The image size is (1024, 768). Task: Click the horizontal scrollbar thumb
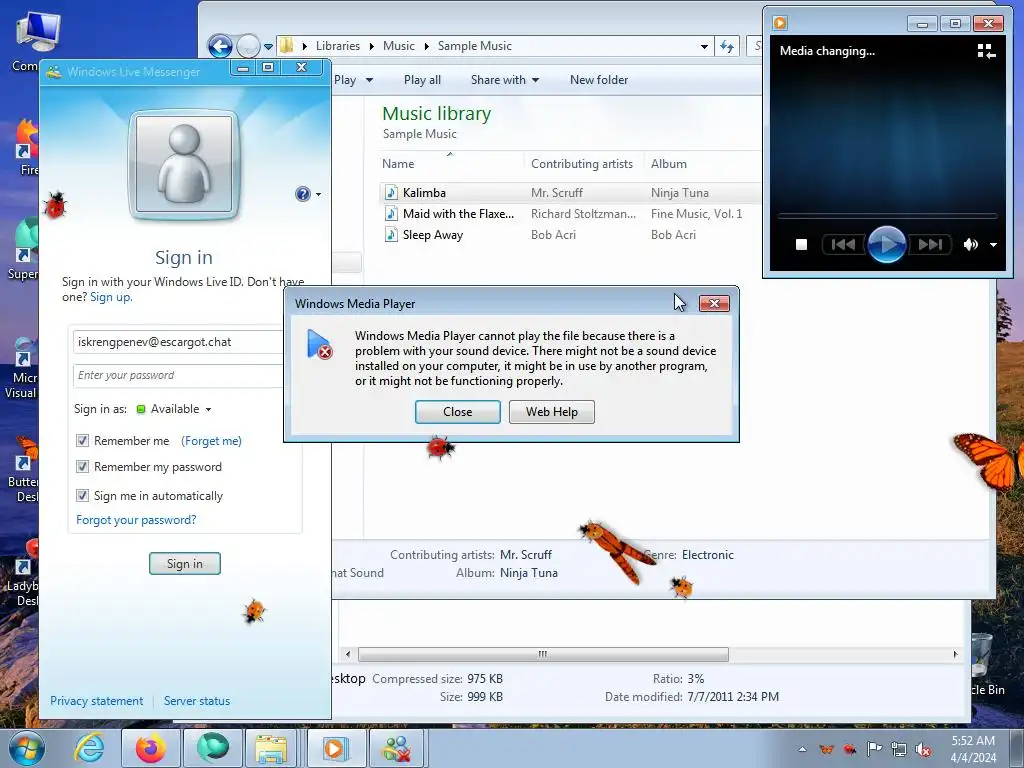(x=543, y=654)
